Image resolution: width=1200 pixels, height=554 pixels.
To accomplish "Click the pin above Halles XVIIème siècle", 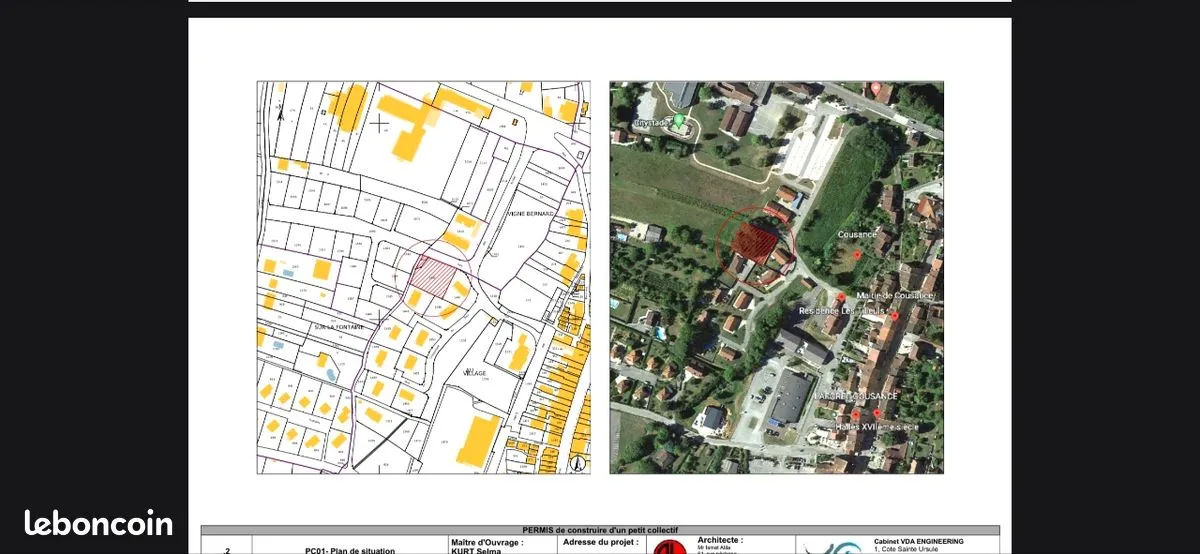I will 877,413.
